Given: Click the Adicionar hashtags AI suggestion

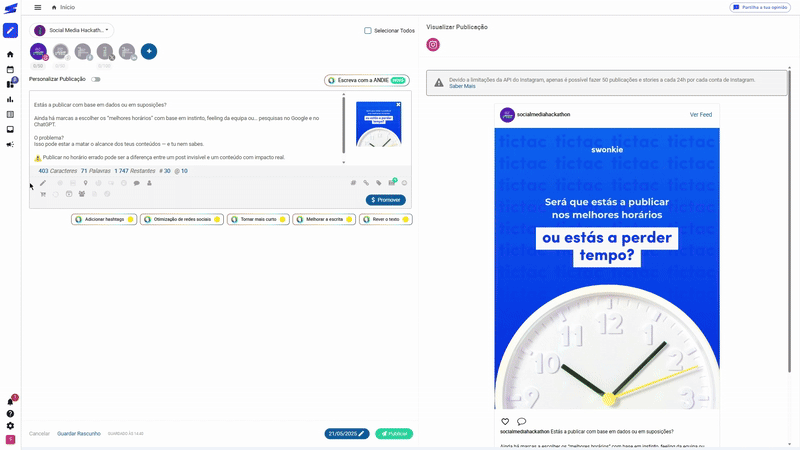Looking at the screenshot, I should click(104, 219).
